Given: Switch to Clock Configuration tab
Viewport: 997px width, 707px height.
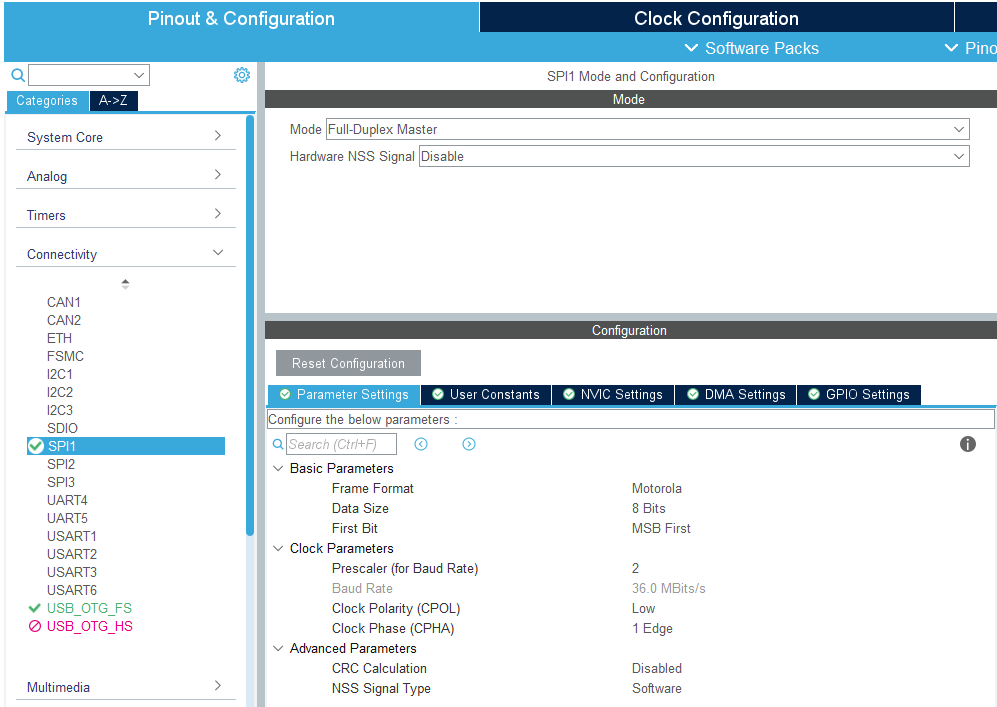Looking at the screenshot, I should (717, 18).
